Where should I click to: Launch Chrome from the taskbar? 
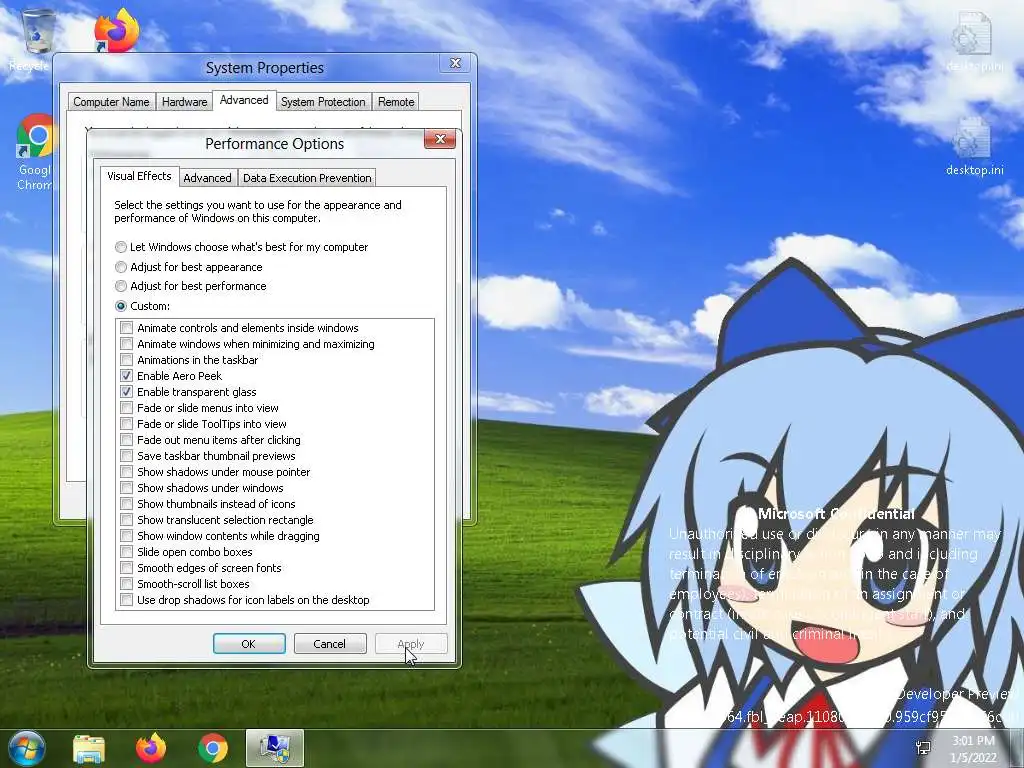[x=213, y=748]
